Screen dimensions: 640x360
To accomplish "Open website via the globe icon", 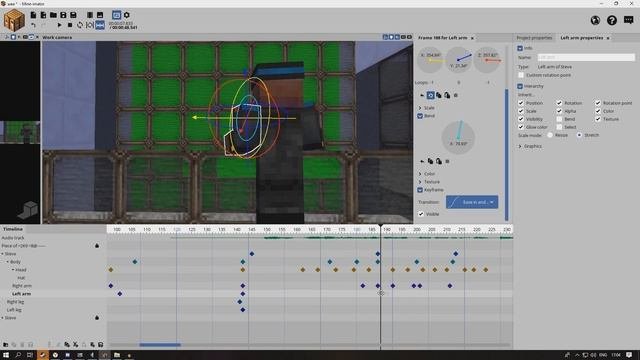I will pos(595,20).
